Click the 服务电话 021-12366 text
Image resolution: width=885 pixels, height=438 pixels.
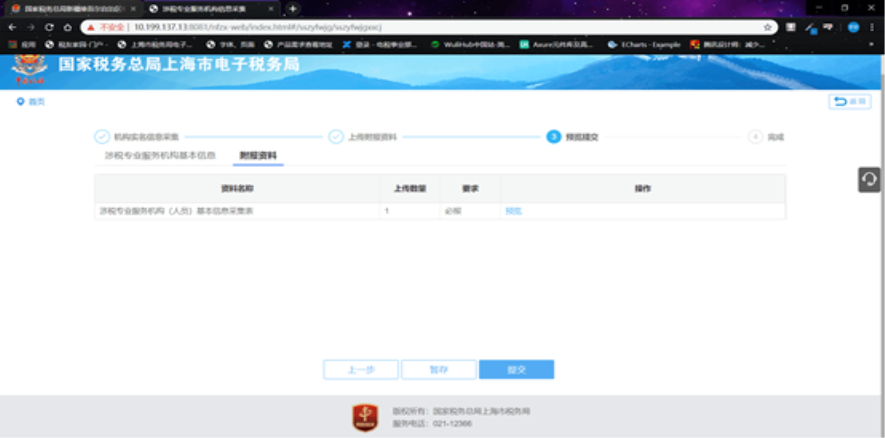click(x=432, y=423)
